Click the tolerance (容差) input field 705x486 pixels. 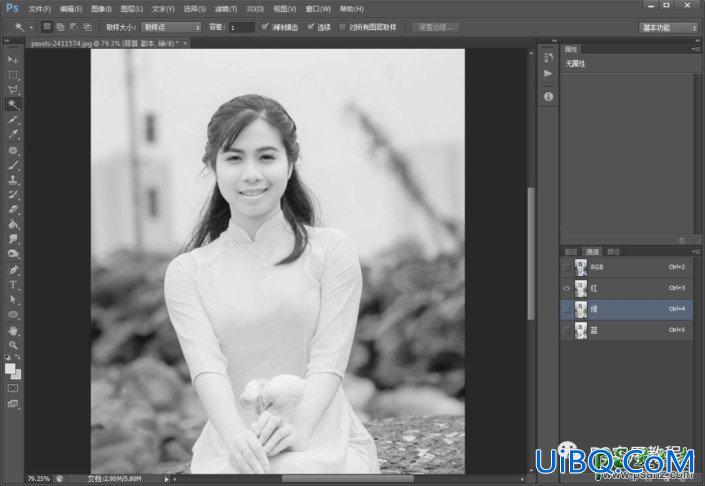coord(242,27)
